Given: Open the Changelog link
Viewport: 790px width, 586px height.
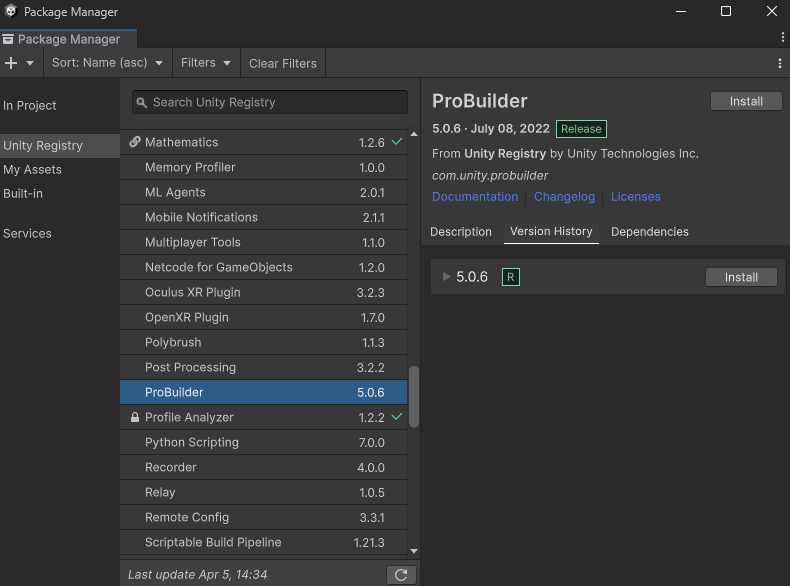Looking at the screenshot, I should tap(564, 197).
